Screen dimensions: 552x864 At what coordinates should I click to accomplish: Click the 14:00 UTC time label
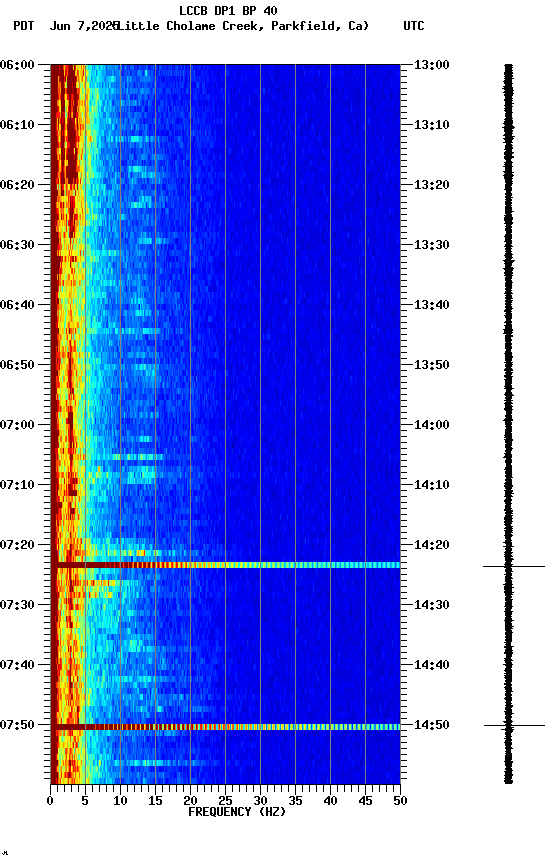coord(431,425)
